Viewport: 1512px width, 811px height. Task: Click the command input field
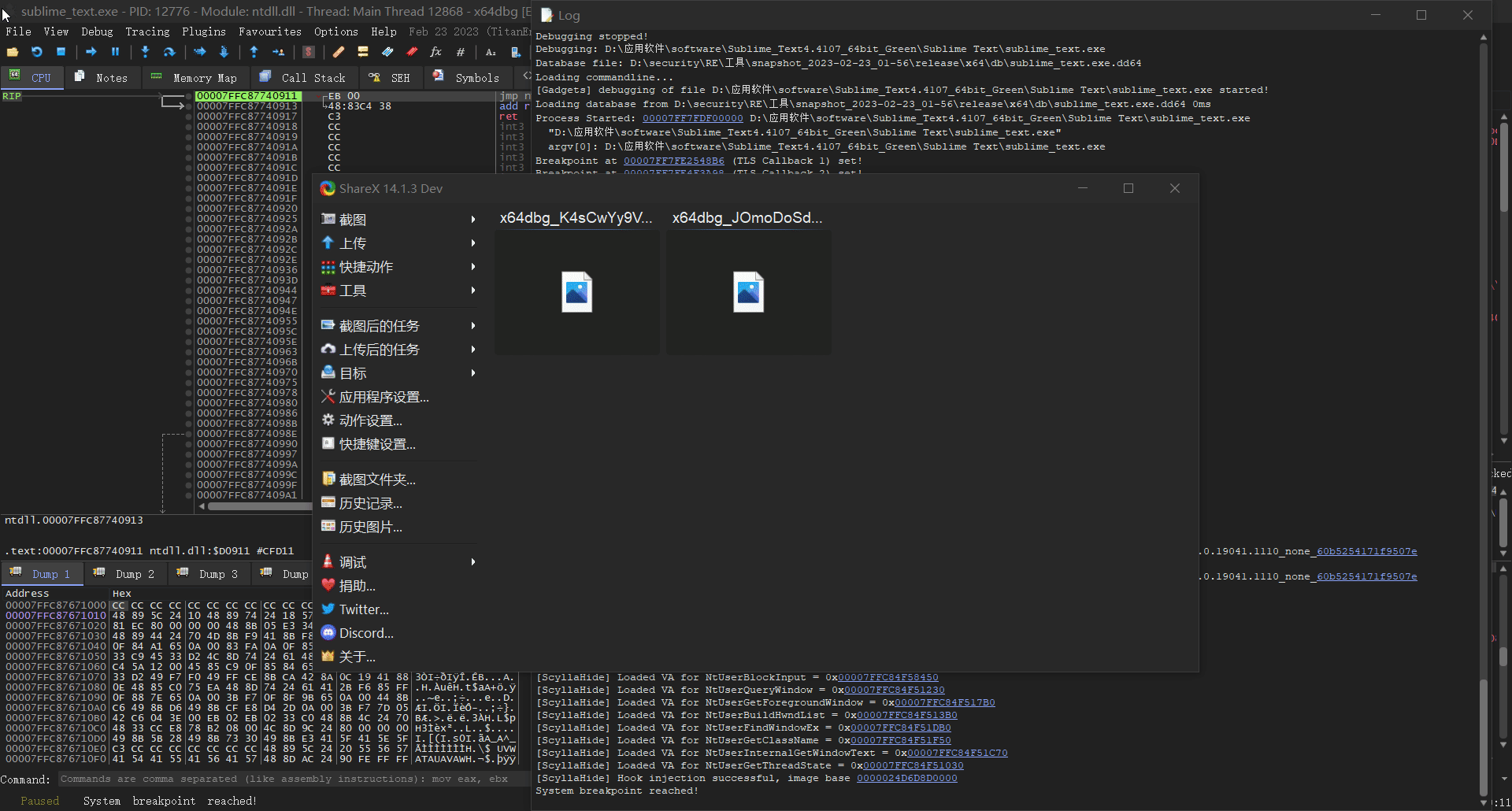click(x=292, y=779)
